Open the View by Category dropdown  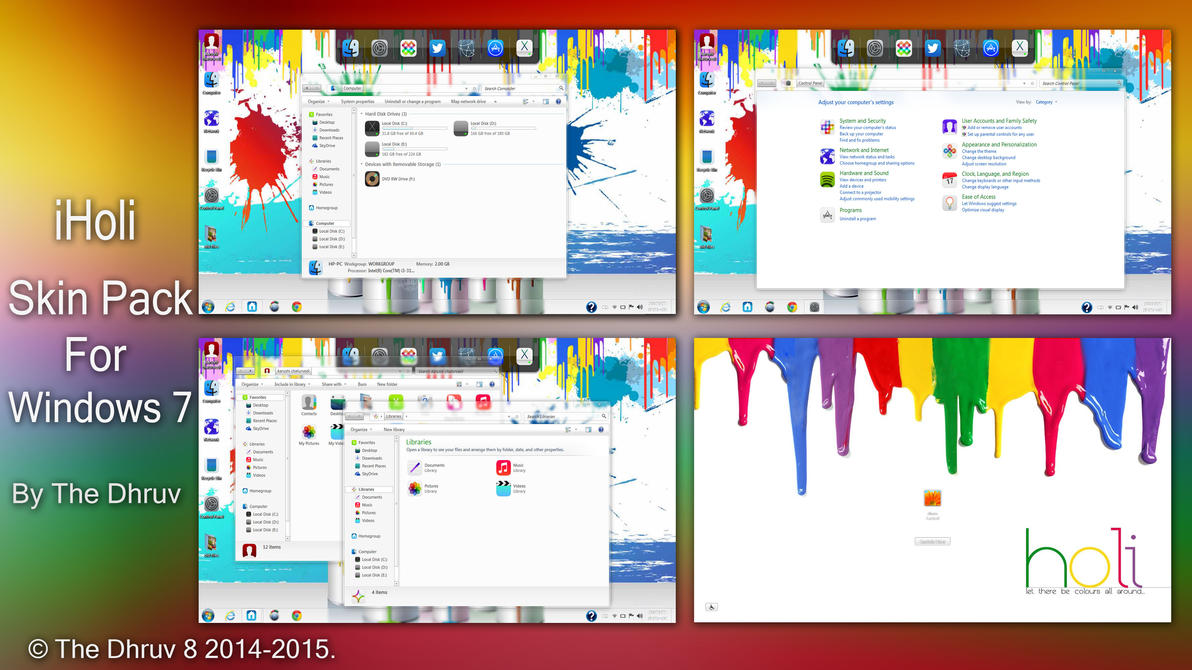tap(1046, 102)
